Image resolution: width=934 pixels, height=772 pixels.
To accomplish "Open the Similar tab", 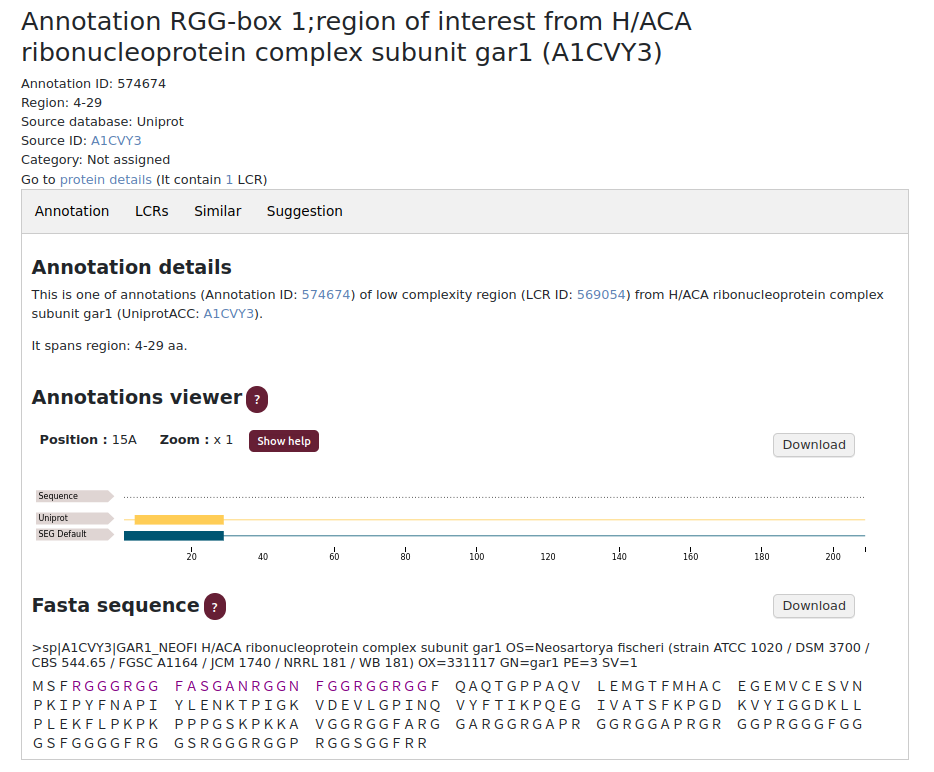I will [x=217, y=211].
